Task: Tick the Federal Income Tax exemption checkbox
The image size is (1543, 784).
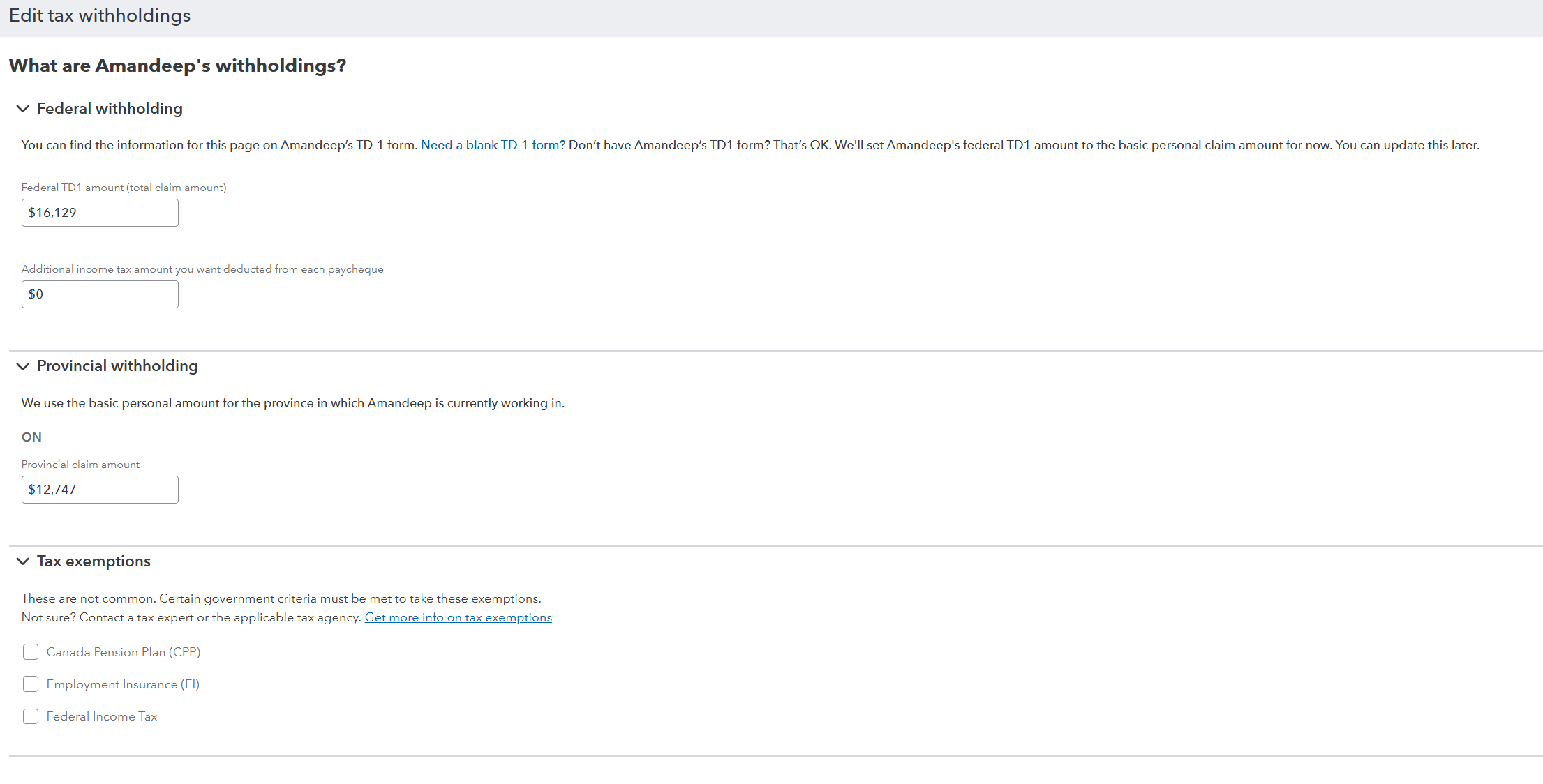Action: pyautogui.click(x=31, y=716)
